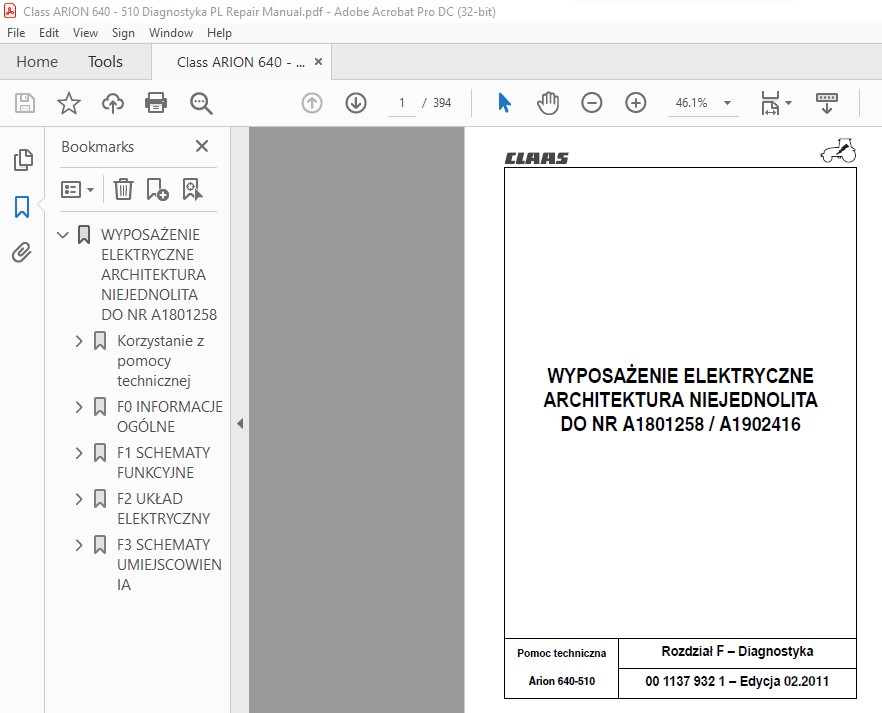The height and width of the screenshot is (713, 882).
Task: Open F1 SCHEMATY FUNKCYJNE bookmark
Action: pyautogui.click(x=164, y=463)
